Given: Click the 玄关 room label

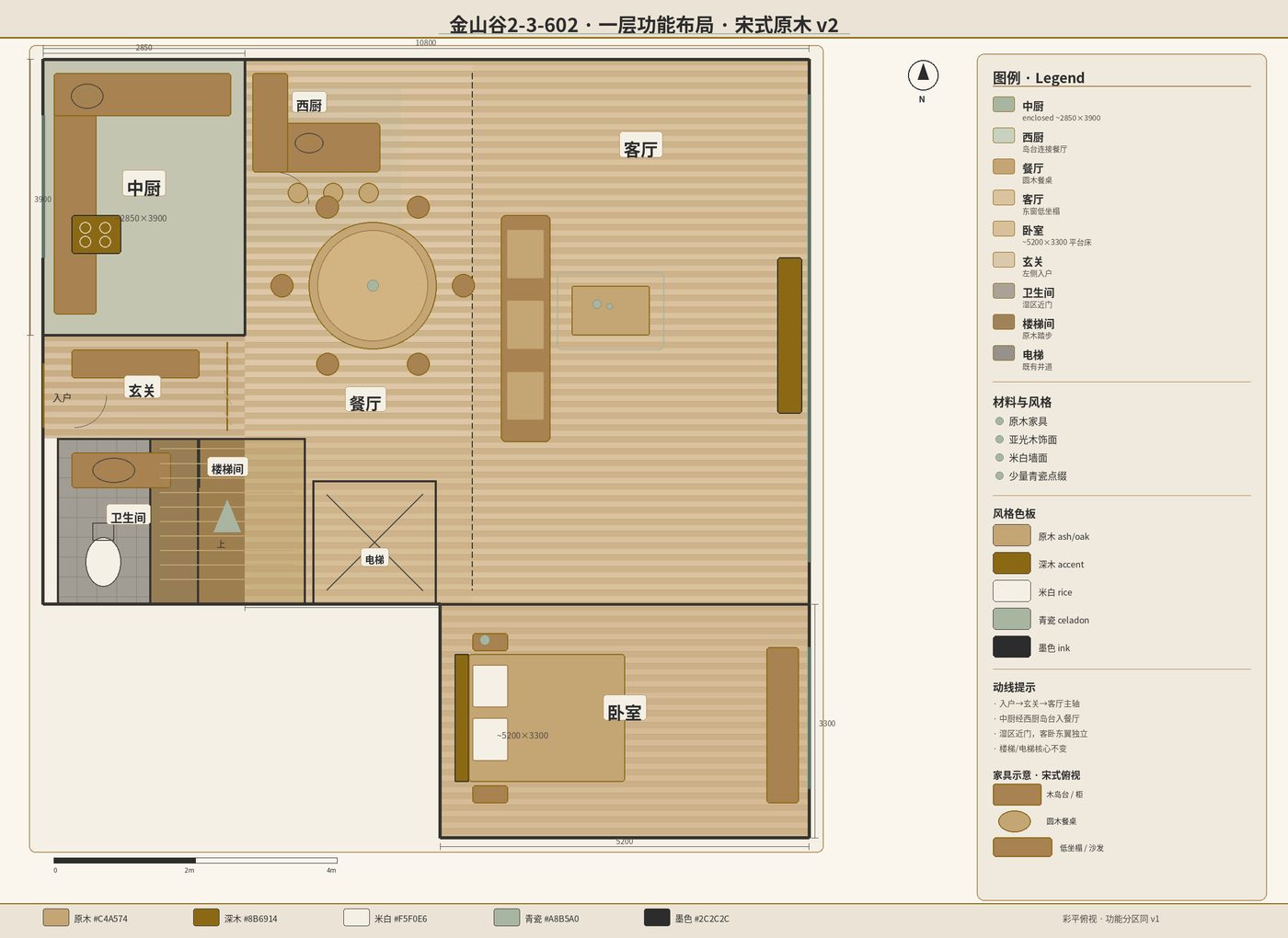Looking at the screenshot, I should click(x=142, y=390).
